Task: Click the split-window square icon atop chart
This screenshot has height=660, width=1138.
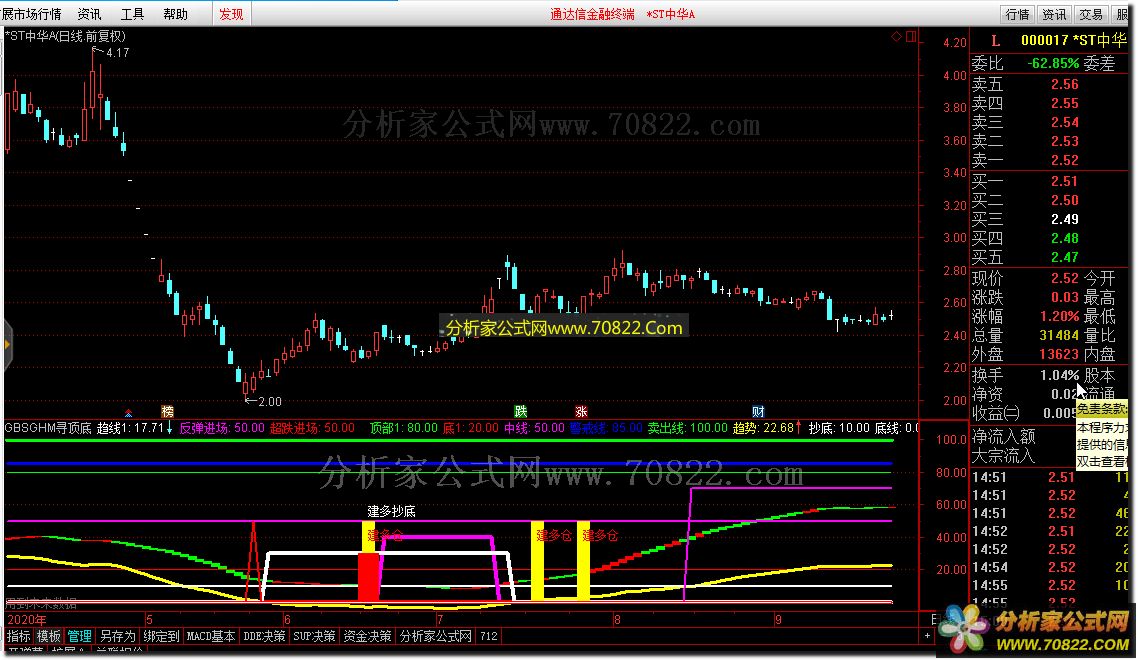Action: click(x=911, y=36)
